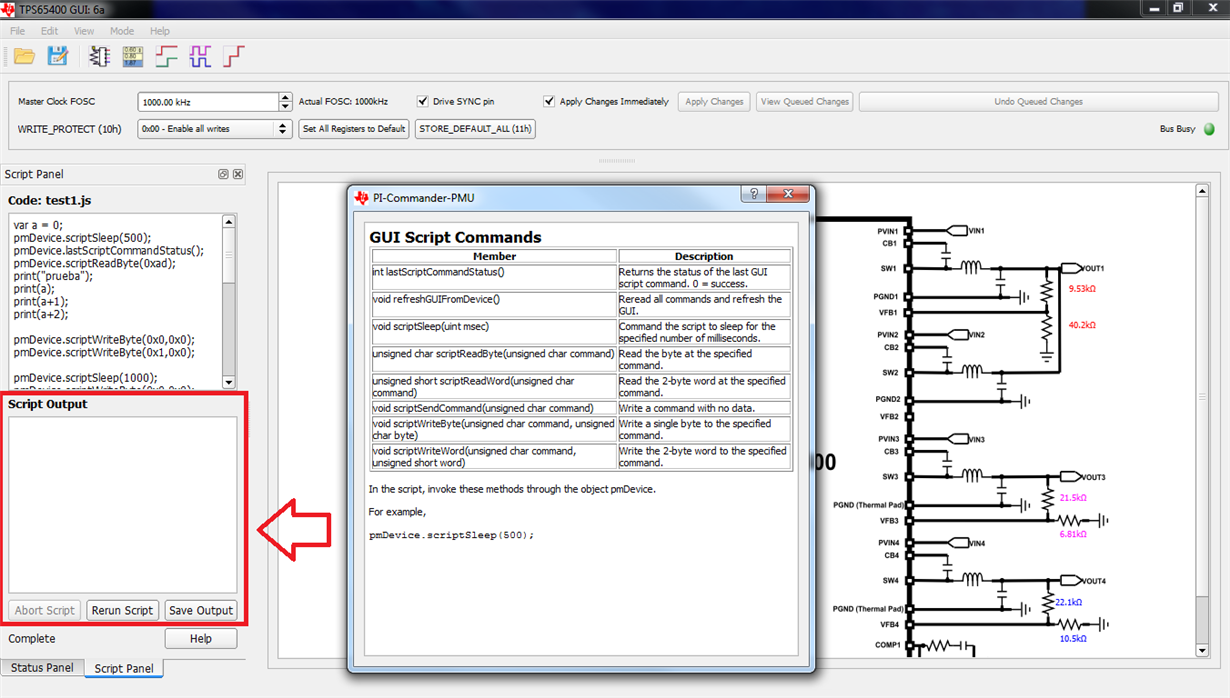Open a file using the folder icon
This screenshot has width=1230, height=698.
[24, 57]
